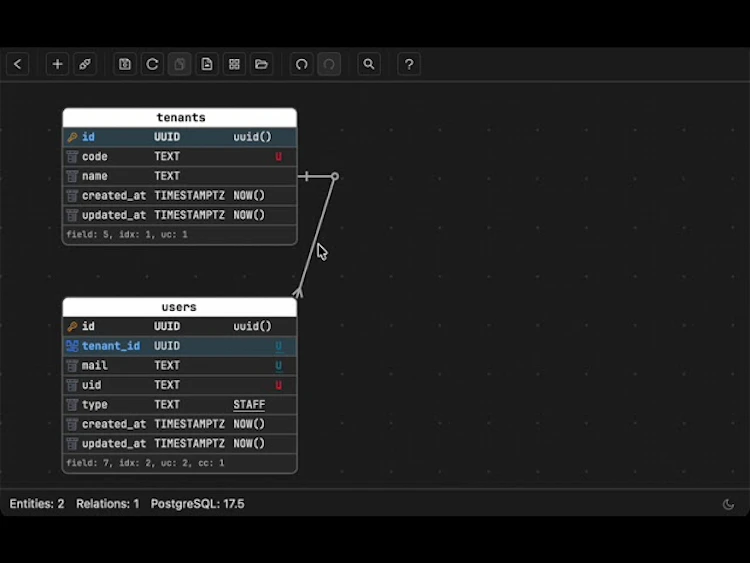The width and height of the screenshot is (750, 563).
Task: Save the diagram with the save icon
Action: click(x=125, y=64)
